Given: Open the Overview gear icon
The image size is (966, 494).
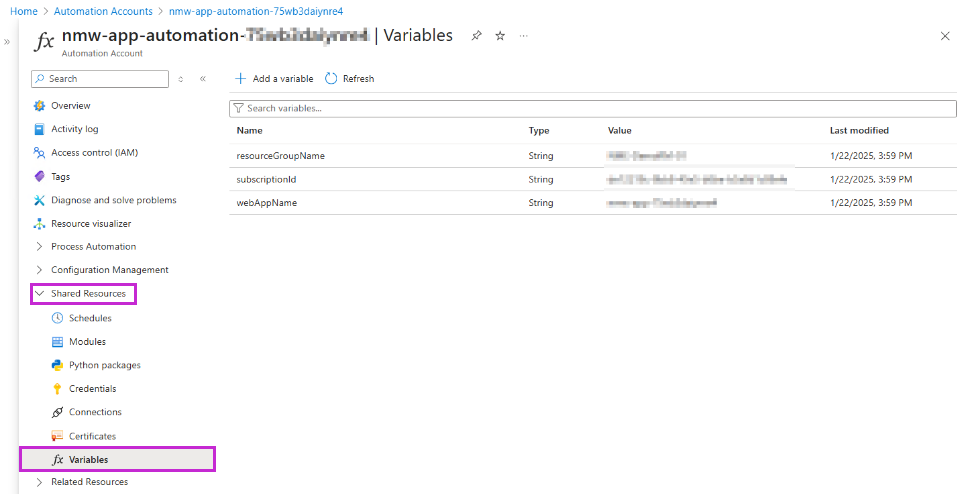Looking at the screenshot, I should (x=39, y=105).
